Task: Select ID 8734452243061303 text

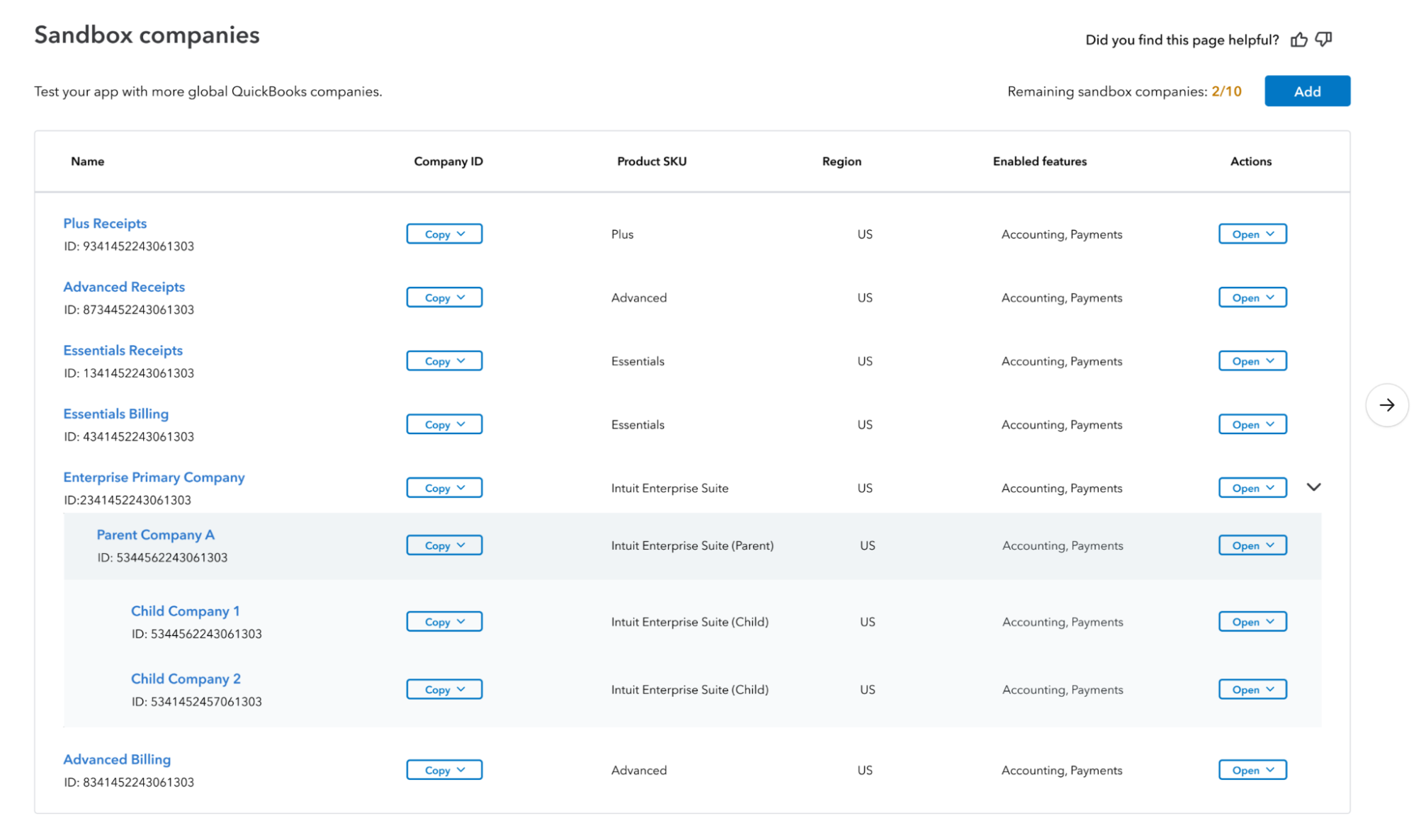Action: click(x=129, y=310)
